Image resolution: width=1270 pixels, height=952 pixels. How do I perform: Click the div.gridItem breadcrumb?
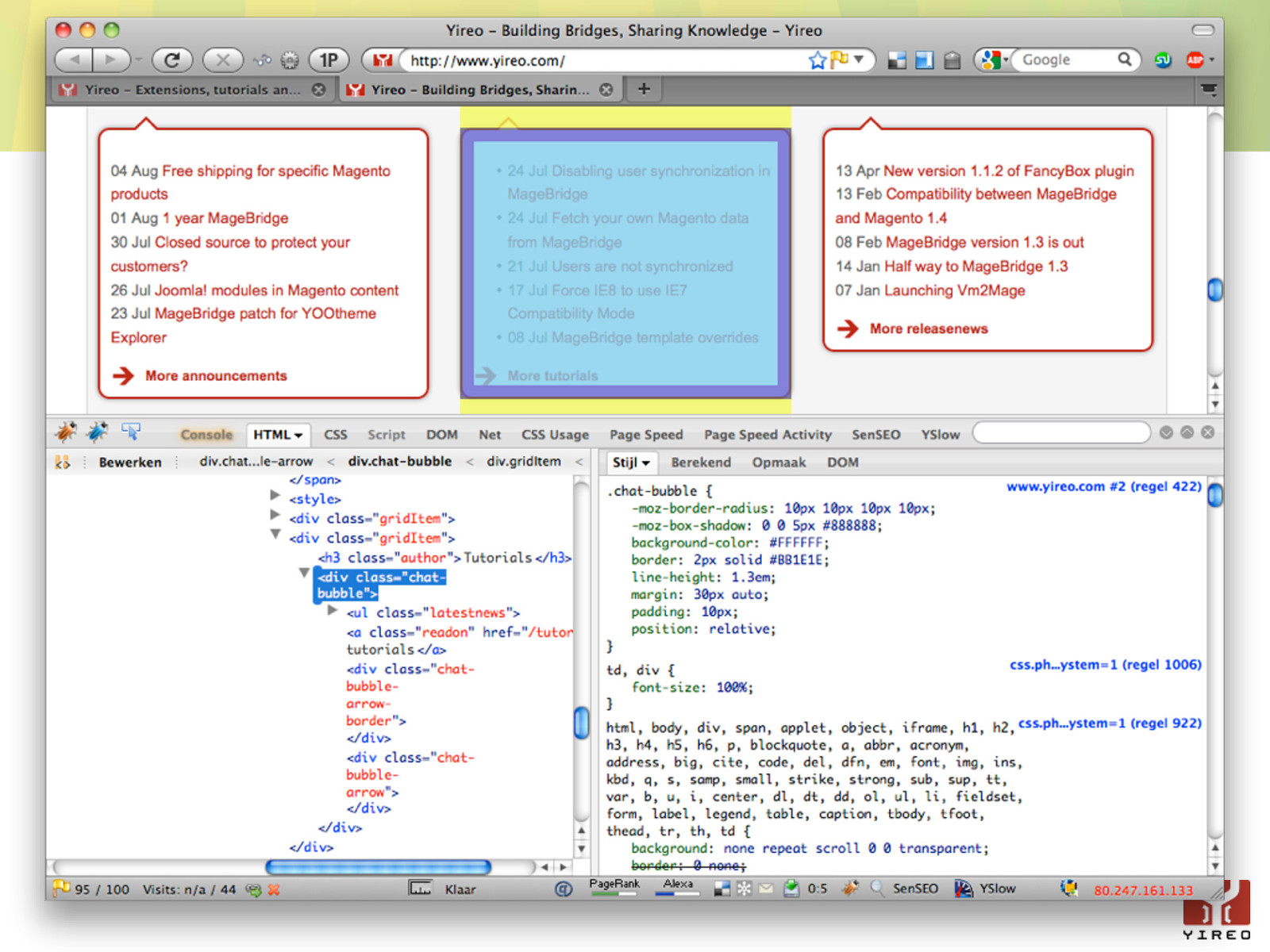coord(524,461)
